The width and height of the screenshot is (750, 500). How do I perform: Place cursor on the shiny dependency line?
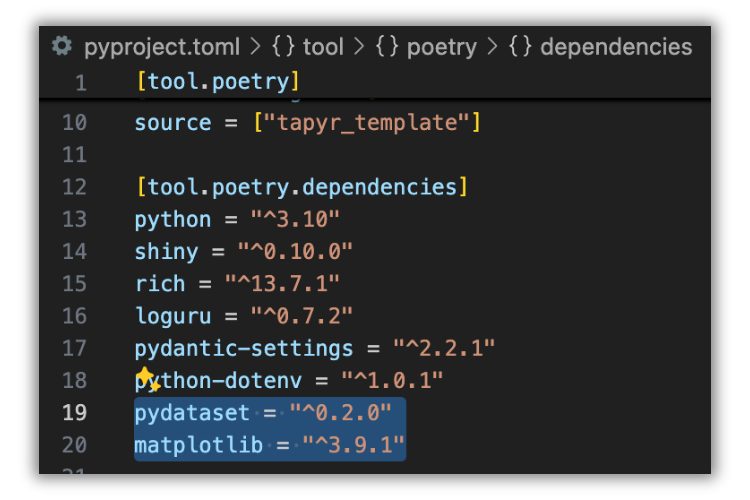[166, 252]
